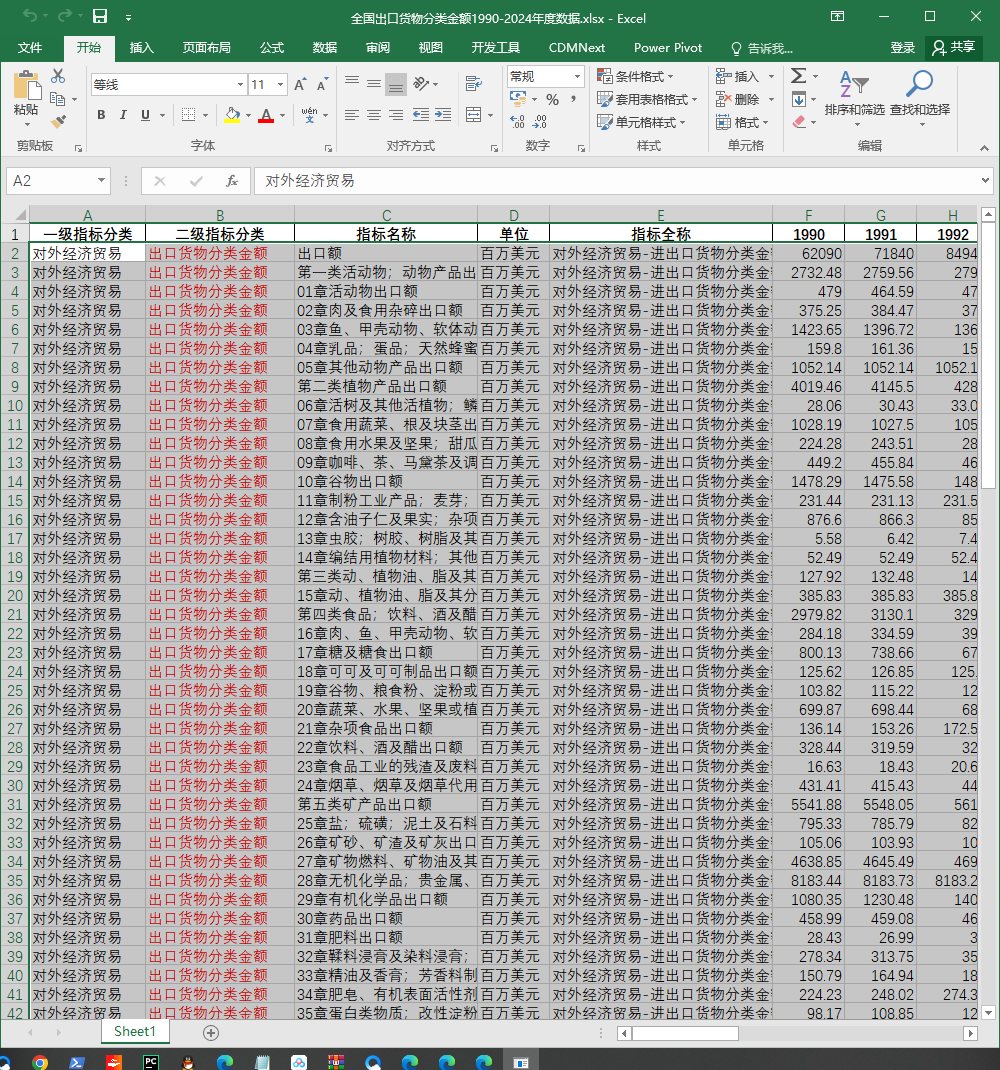1000x1070 pixels.
Task: Save the workbook using the floppy disk icon
Action: coord(100,16)
